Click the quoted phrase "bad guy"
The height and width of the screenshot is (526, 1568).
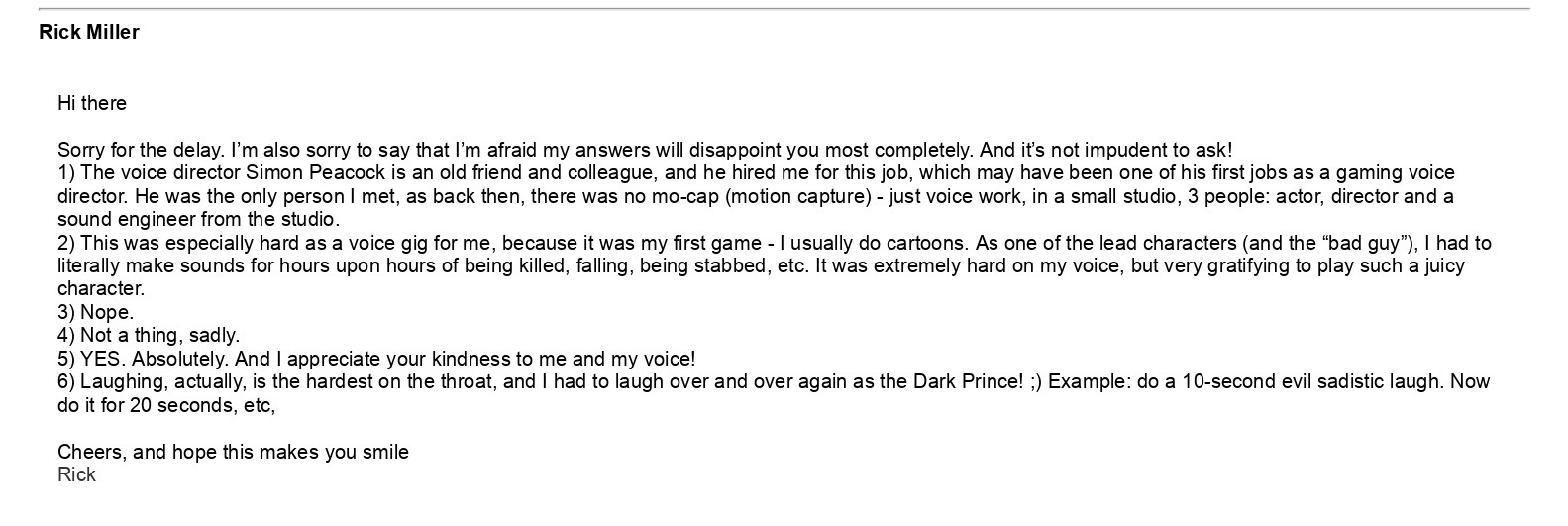pyautogui.click(x=1362, y=243)
